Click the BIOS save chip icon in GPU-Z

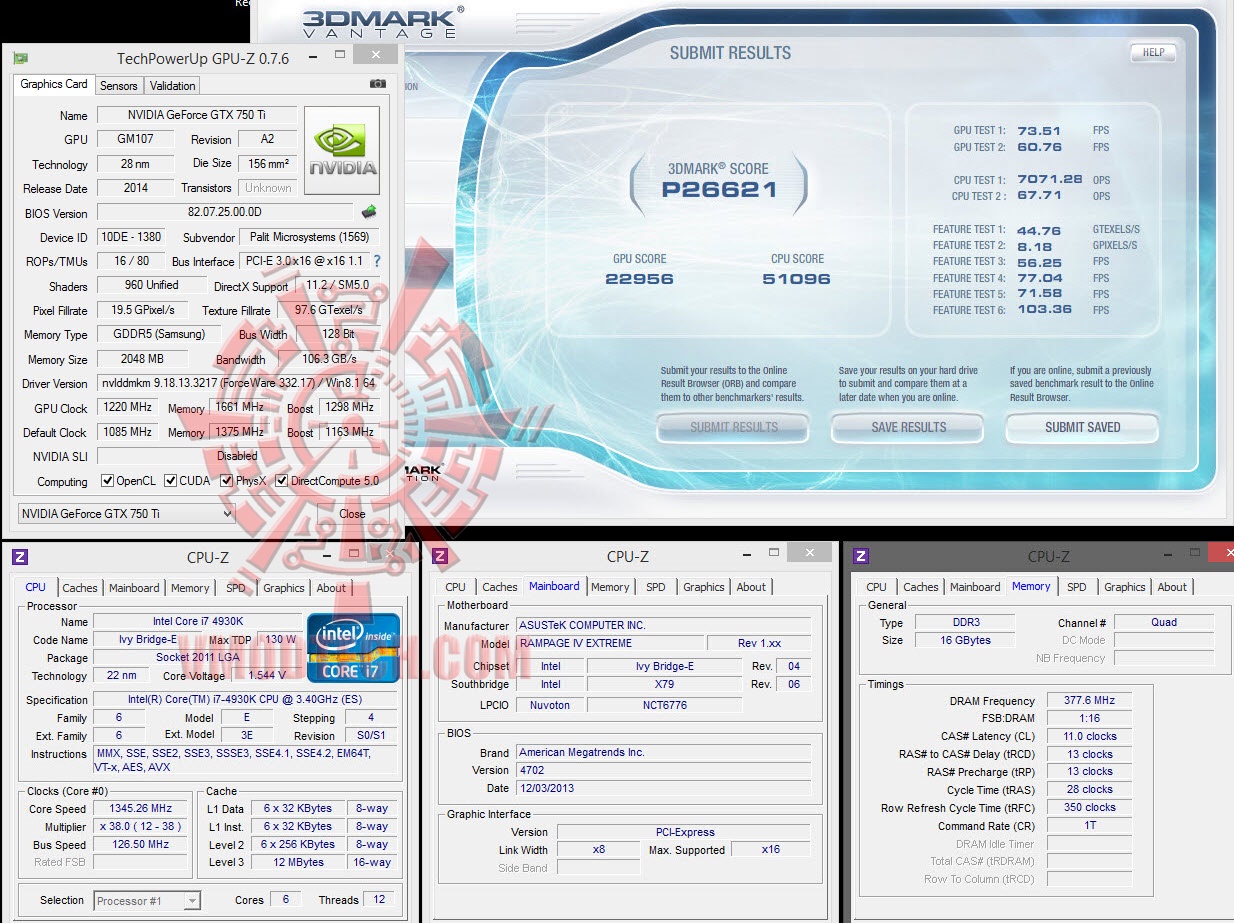(369, 211)
